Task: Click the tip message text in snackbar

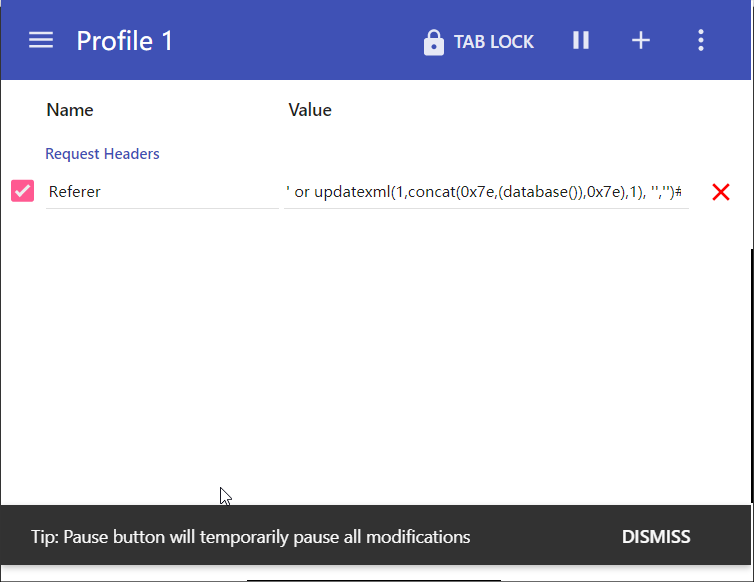Action: [250, 537]
